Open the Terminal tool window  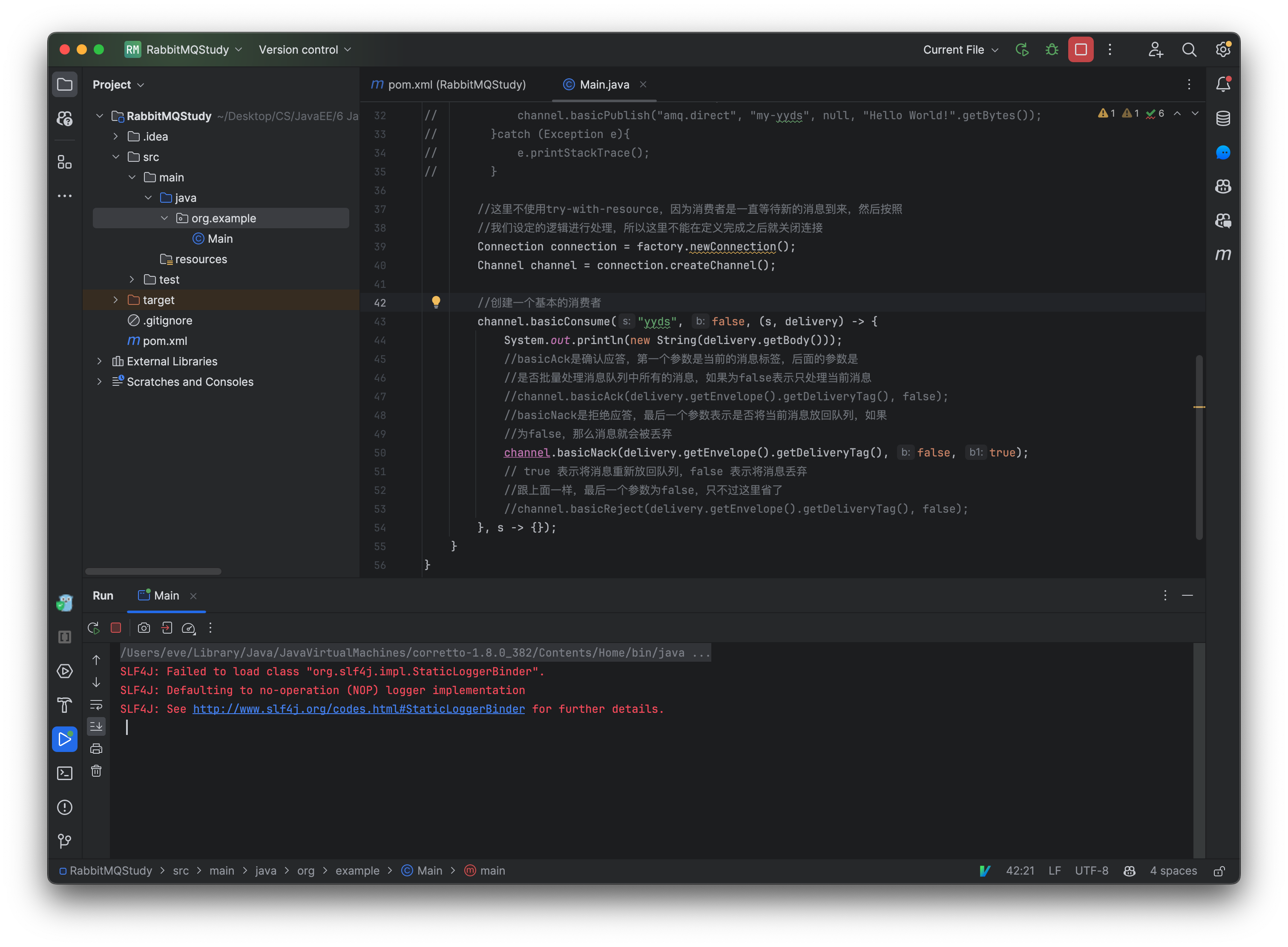tap(65, 773)
